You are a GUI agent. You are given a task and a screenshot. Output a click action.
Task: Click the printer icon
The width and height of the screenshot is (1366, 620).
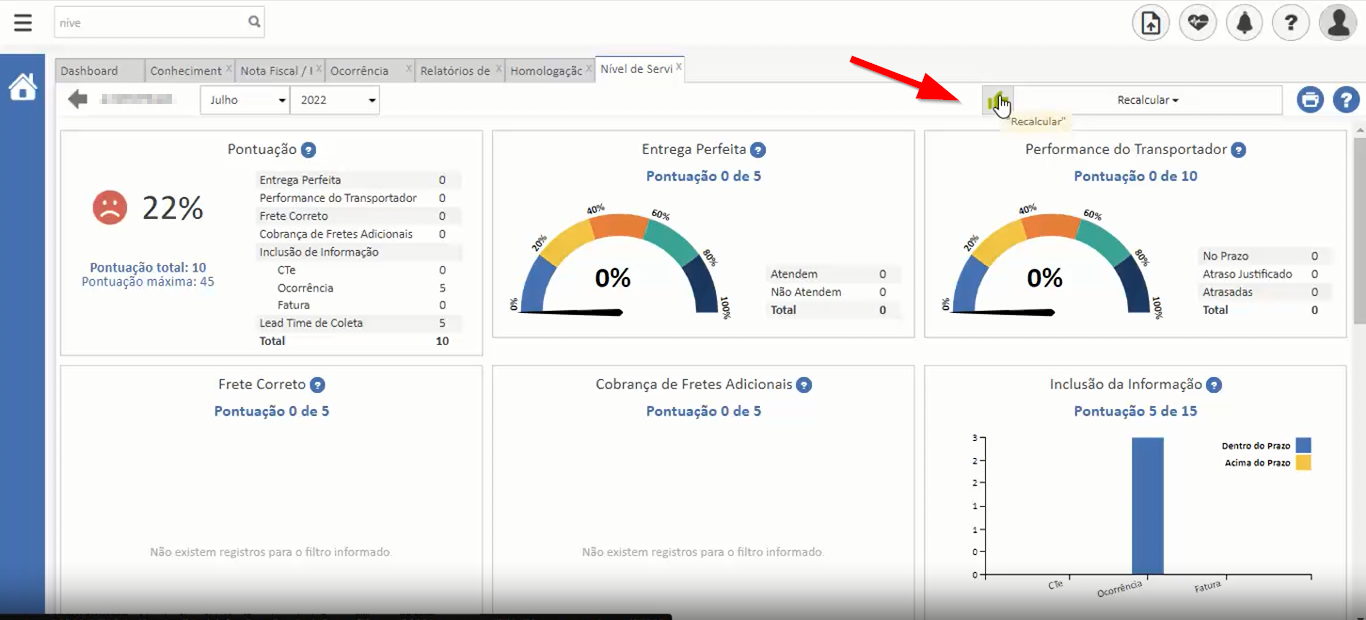1310,100
